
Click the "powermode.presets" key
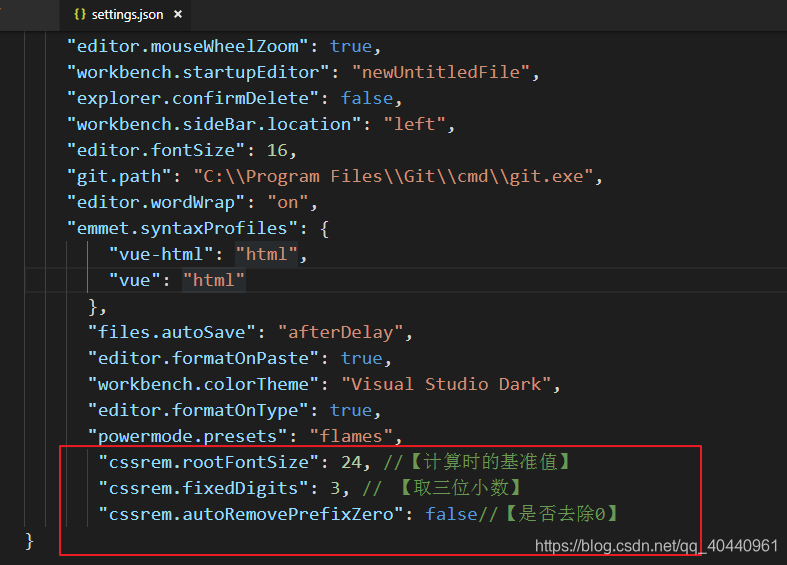pos(187,438)
